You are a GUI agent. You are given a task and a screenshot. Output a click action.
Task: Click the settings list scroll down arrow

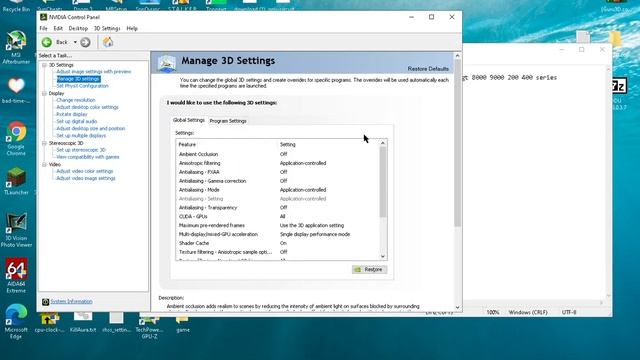[x=383, y=256]
